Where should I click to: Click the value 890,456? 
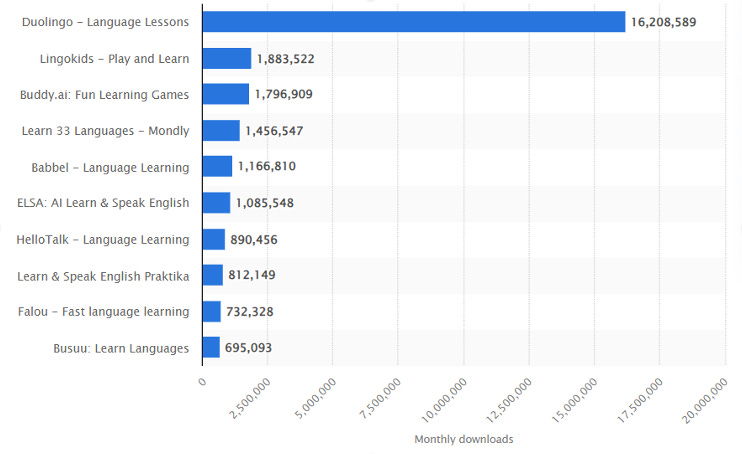click(254, 240)
